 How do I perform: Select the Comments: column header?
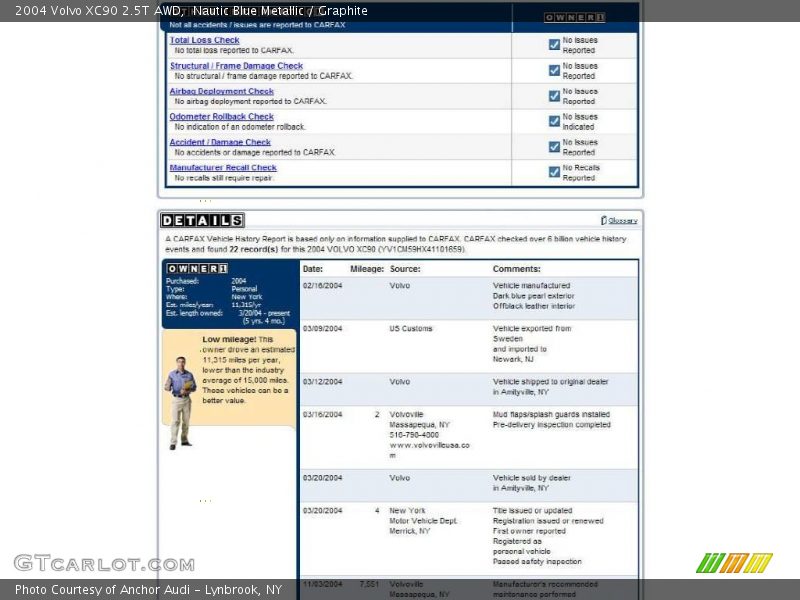pyautogui.click(x=516, y=269)
